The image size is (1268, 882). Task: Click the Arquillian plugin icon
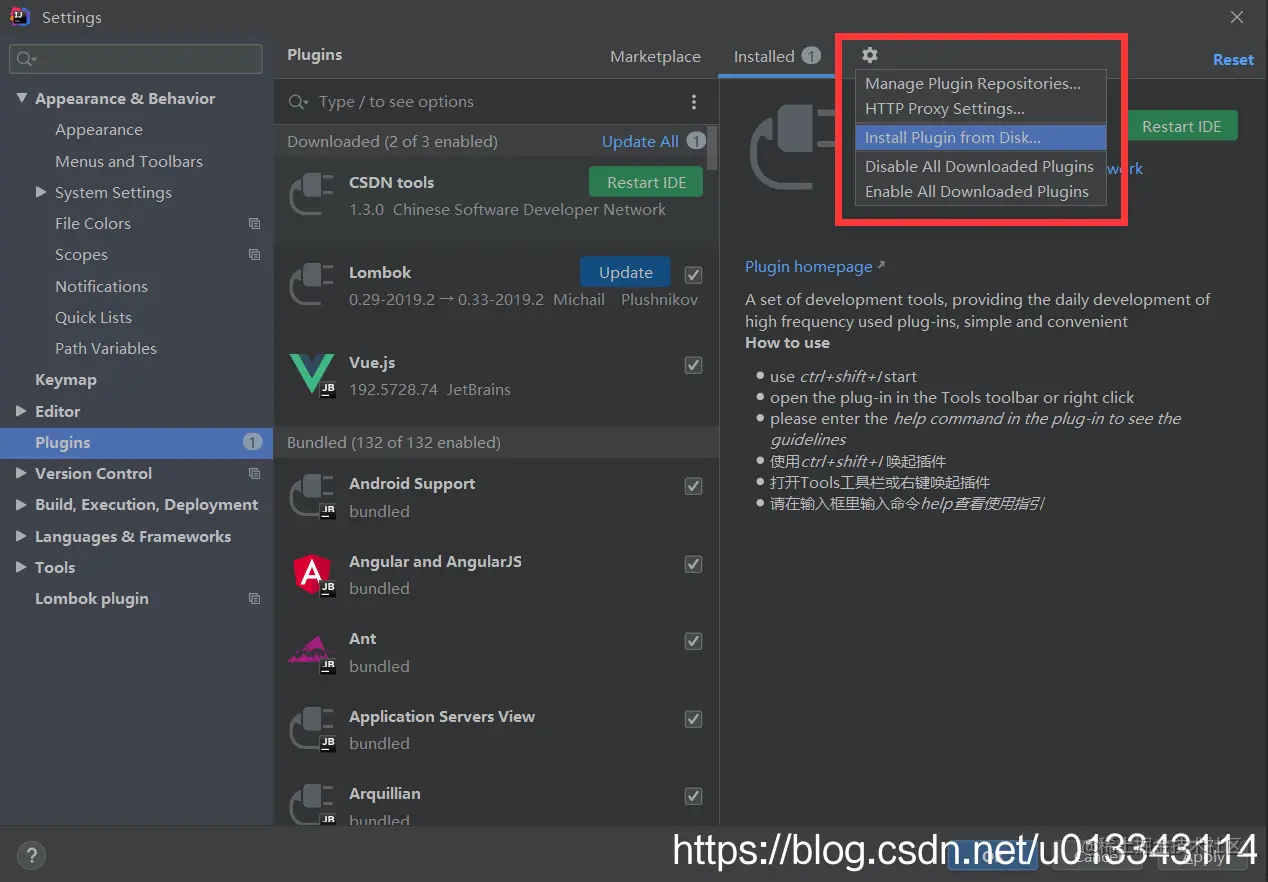[311, 806]
